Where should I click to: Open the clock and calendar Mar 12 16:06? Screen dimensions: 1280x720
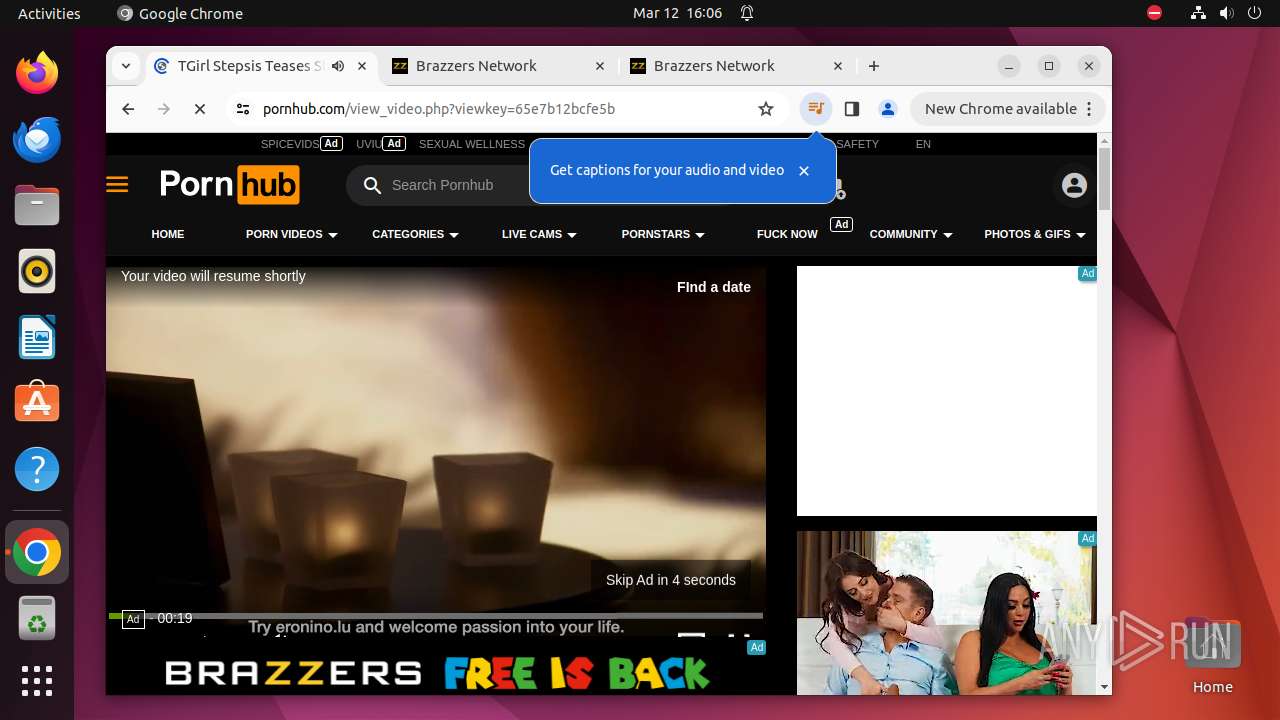[x=677, y=13]
